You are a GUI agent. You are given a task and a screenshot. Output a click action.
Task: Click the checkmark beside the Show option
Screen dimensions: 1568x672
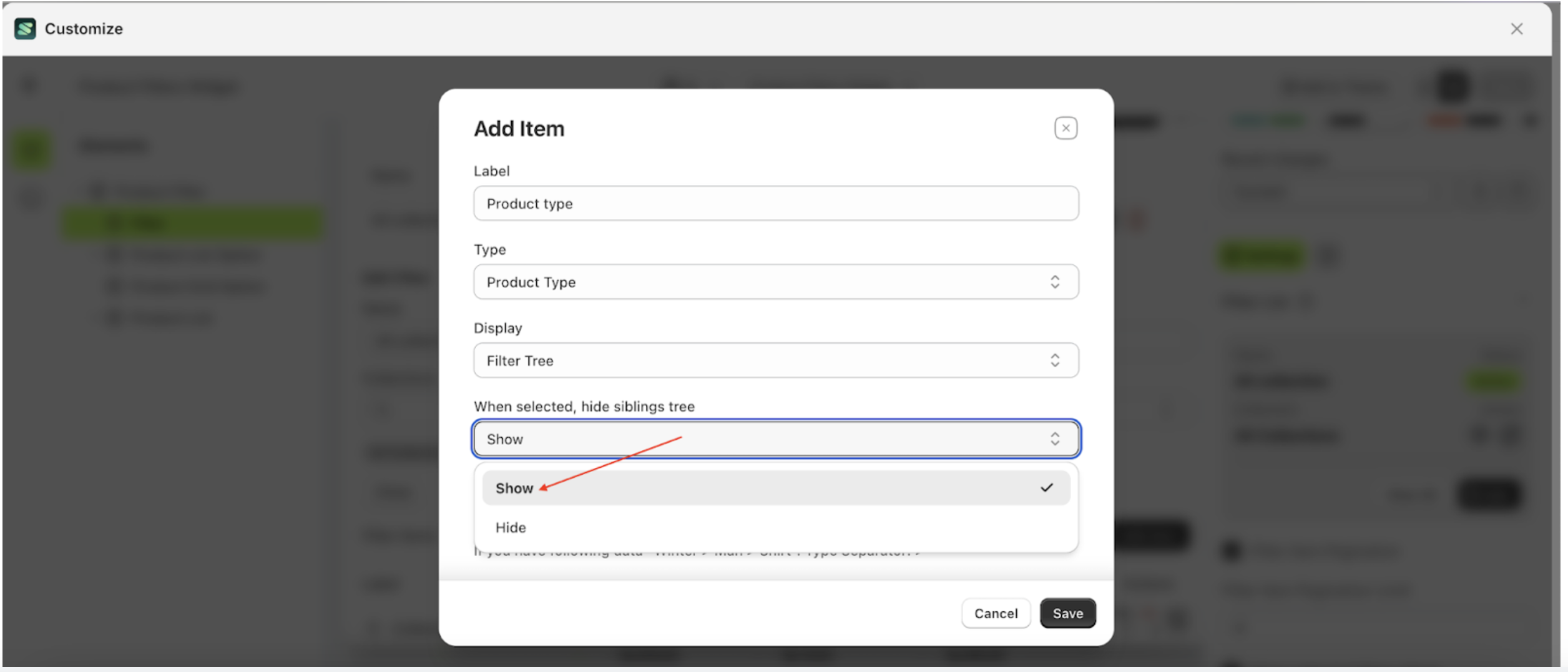click(x=1047, y=488)
